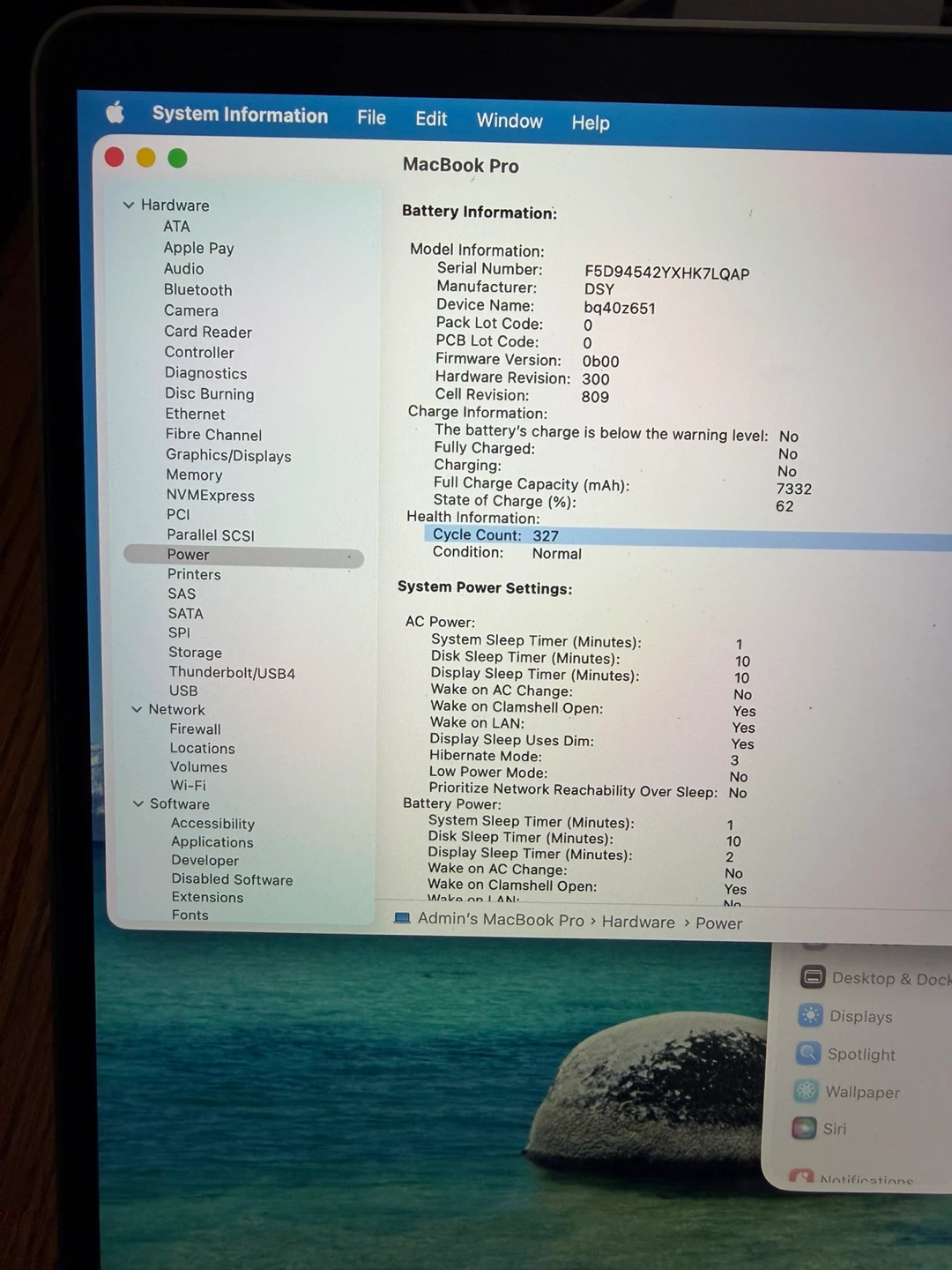This screenshot has height=1270, width=952.
Task: Collapse the Network section chevron
Action: pos(137,709)
